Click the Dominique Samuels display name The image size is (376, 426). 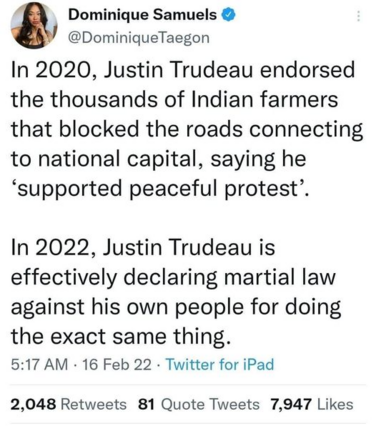tap(143, 14)
